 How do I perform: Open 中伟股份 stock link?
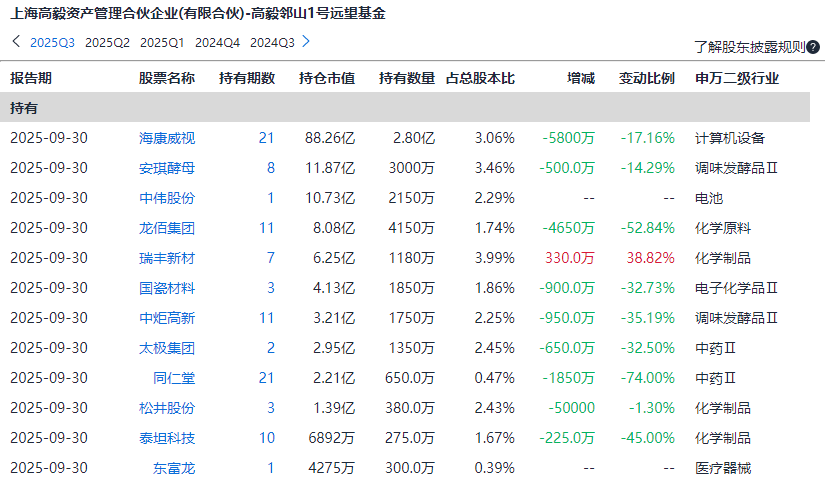[167, 198]
